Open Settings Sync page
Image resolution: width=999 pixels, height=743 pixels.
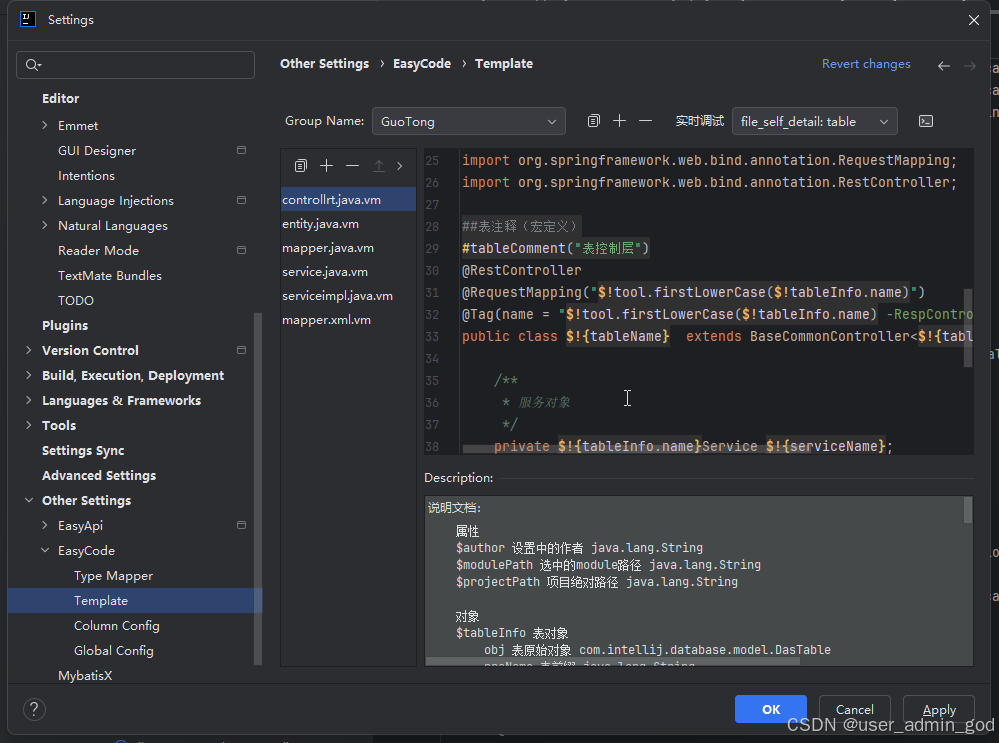pyautogui.click(x=83, y=451)
